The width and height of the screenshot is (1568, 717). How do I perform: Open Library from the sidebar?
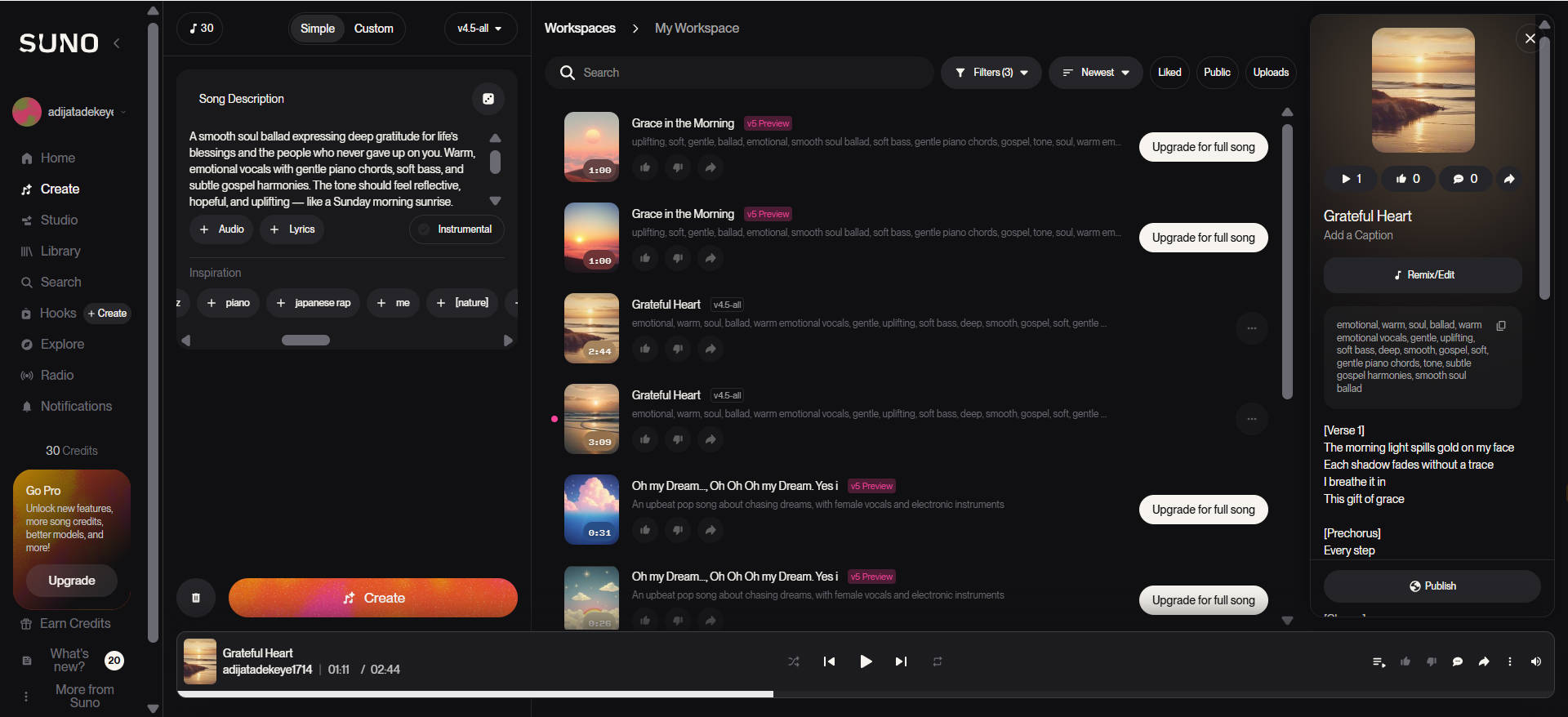point(60,252)
